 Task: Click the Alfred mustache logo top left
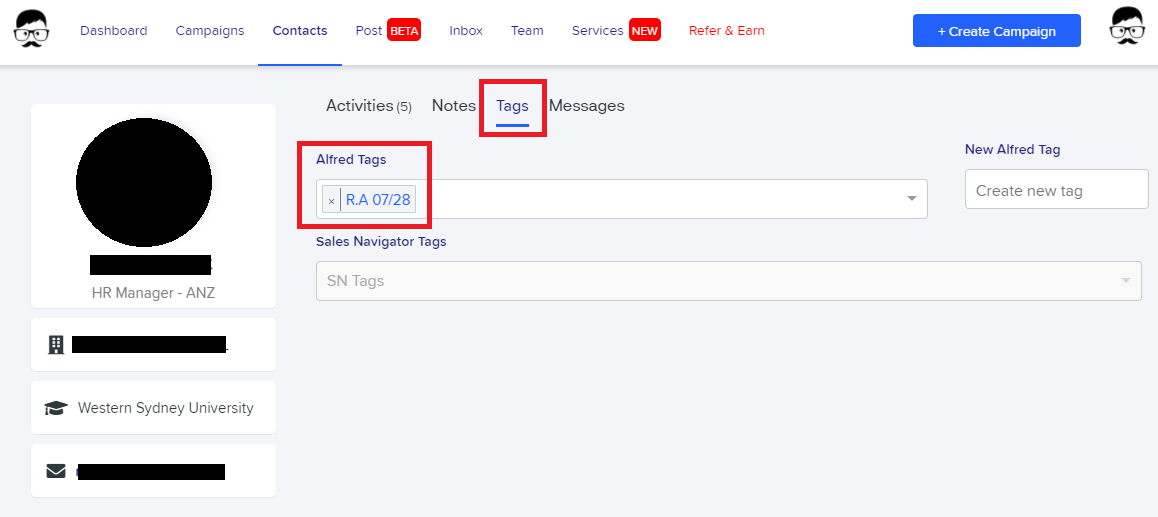pyautogui.click(x=32, y=30)
